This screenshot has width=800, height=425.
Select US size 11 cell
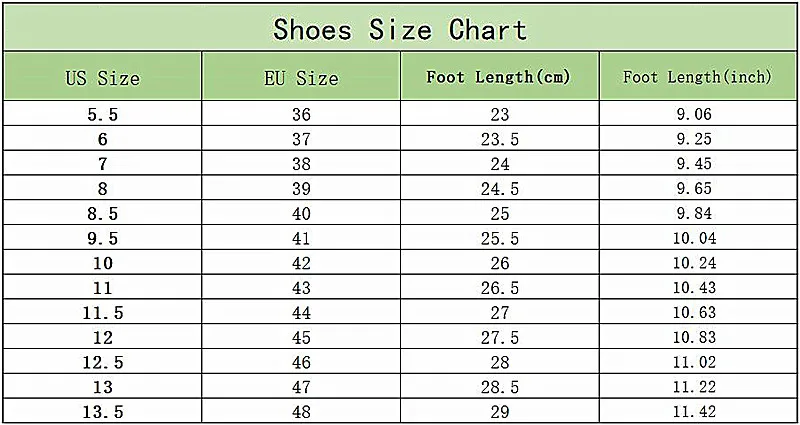pos(102,289)
